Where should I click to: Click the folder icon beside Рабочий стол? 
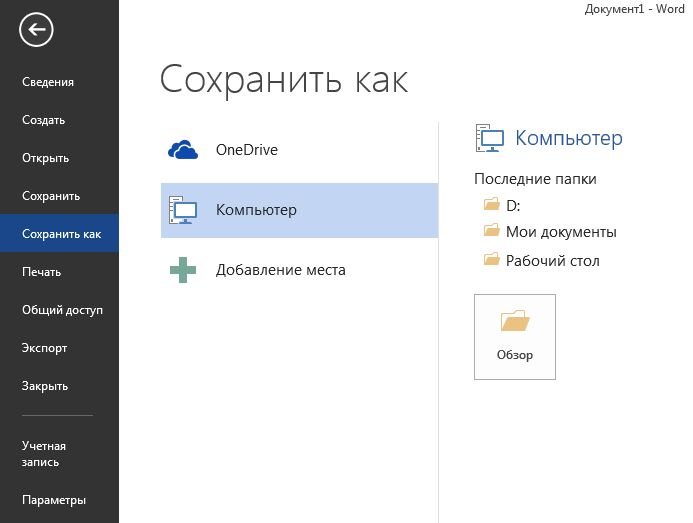[x=491, y=260]
